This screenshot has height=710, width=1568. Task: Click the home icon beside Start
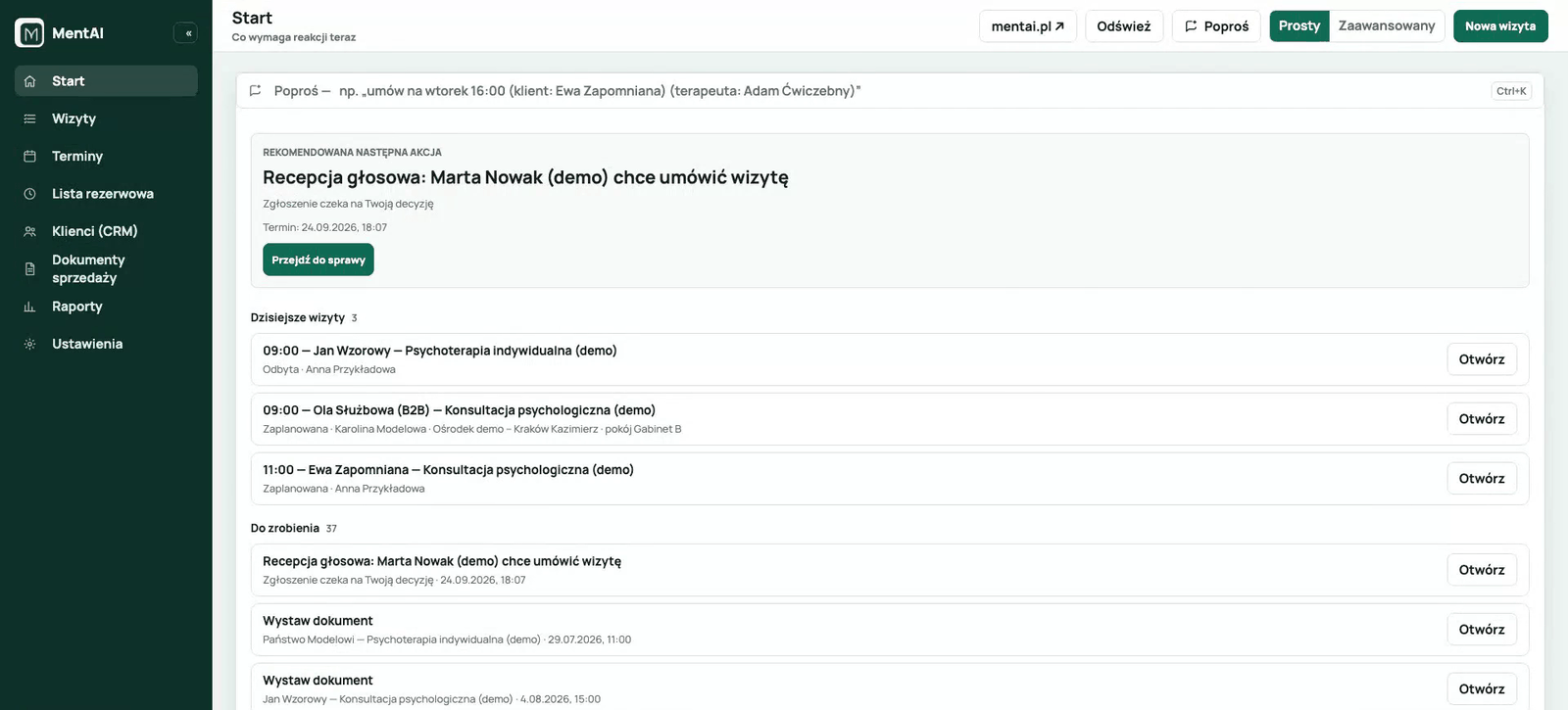tap(30, 81)
